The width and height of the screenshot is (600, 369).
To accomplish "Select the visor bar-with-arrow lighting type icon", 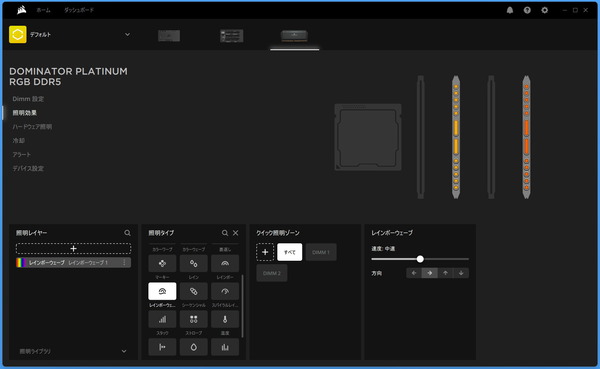I will coord(162,347).
